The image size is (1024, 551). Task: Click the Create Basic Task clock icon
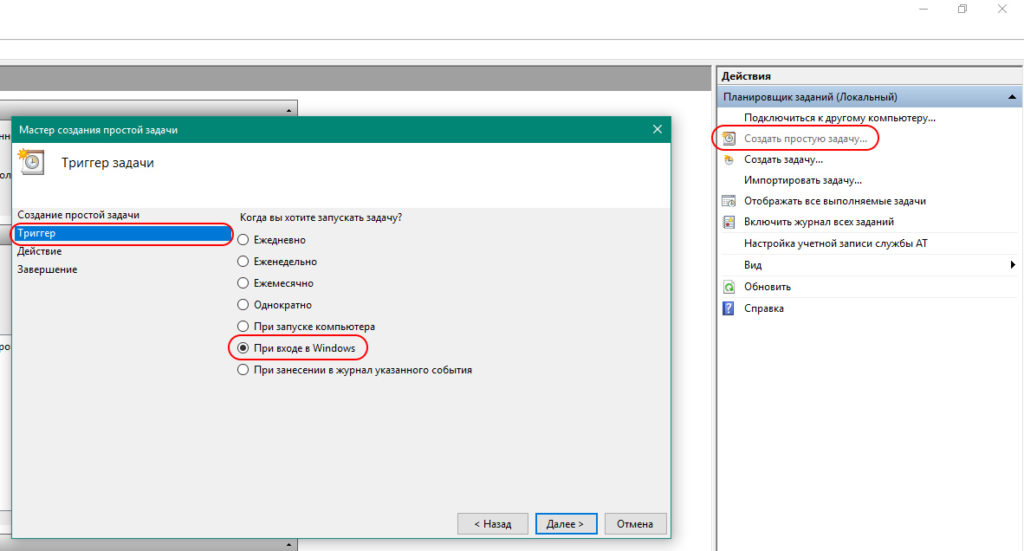pyautogui.click(x=729, y=138)
